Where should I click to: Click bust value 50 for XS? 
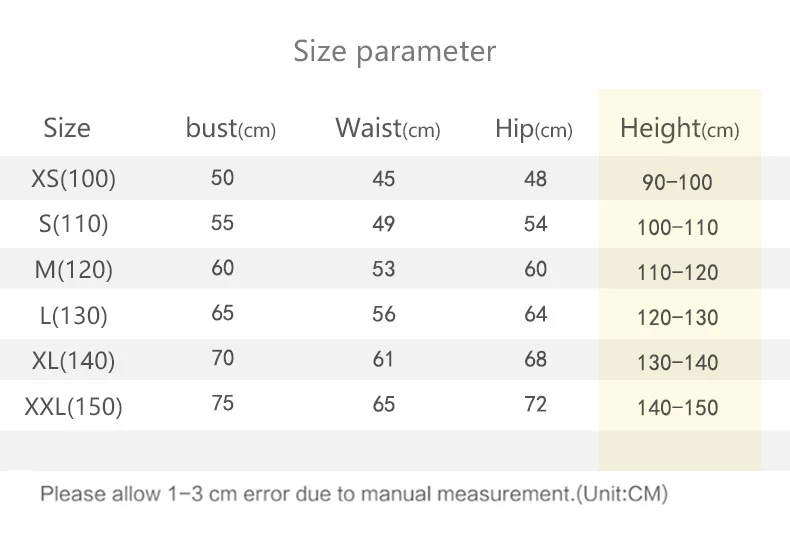tap(222, 178)
